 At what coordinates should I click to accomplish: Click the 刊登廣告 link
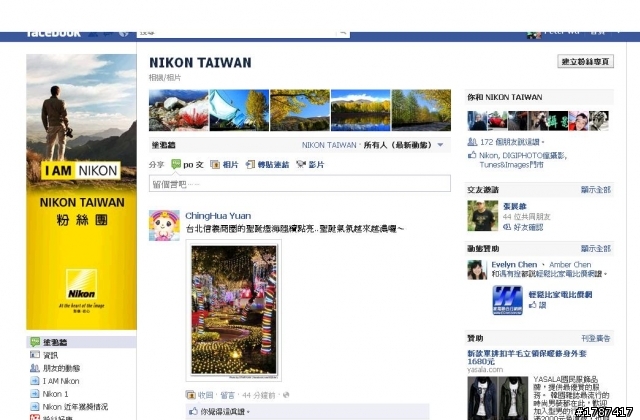coord(596,338)
